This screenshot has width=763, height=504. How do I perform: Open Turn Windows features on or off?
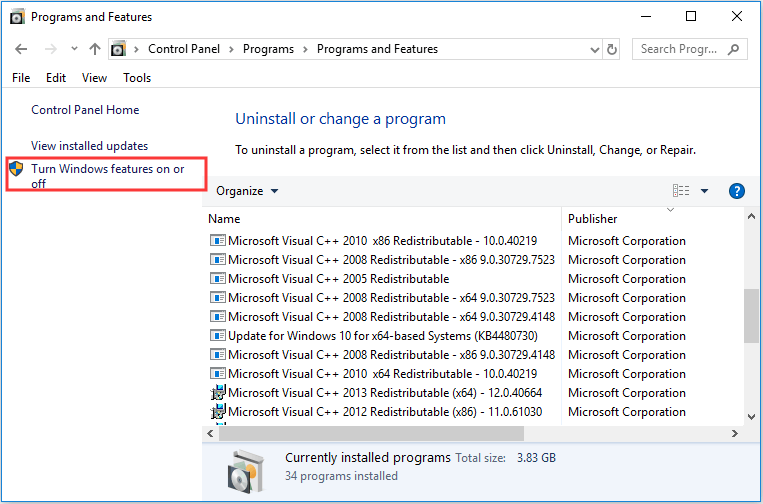click(x=108, y=176)
